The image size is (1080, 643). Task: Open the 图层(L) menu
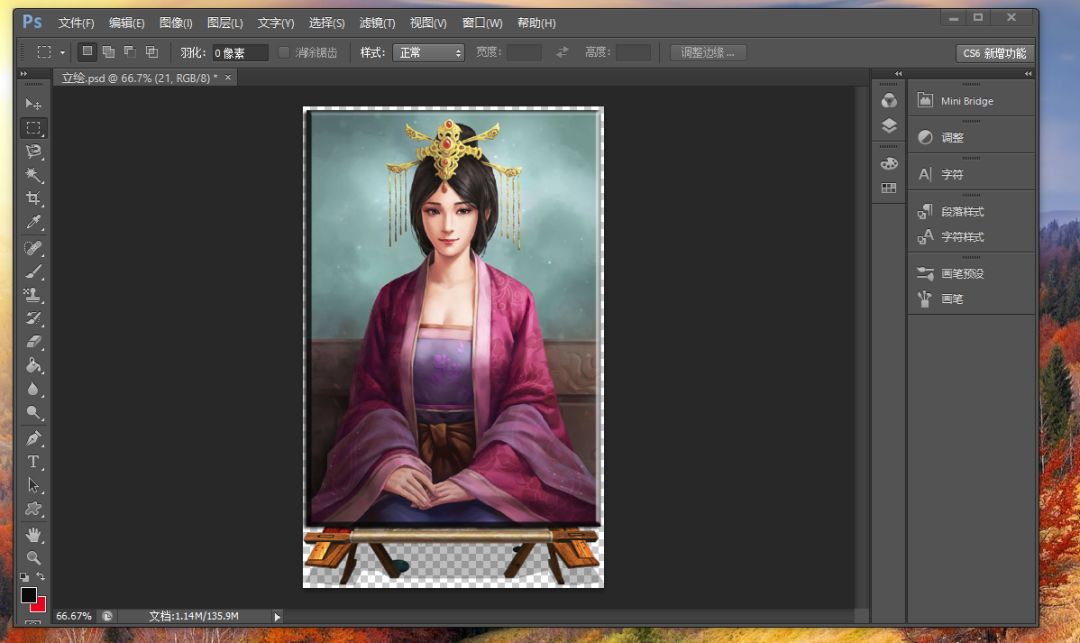coord(225,23)
